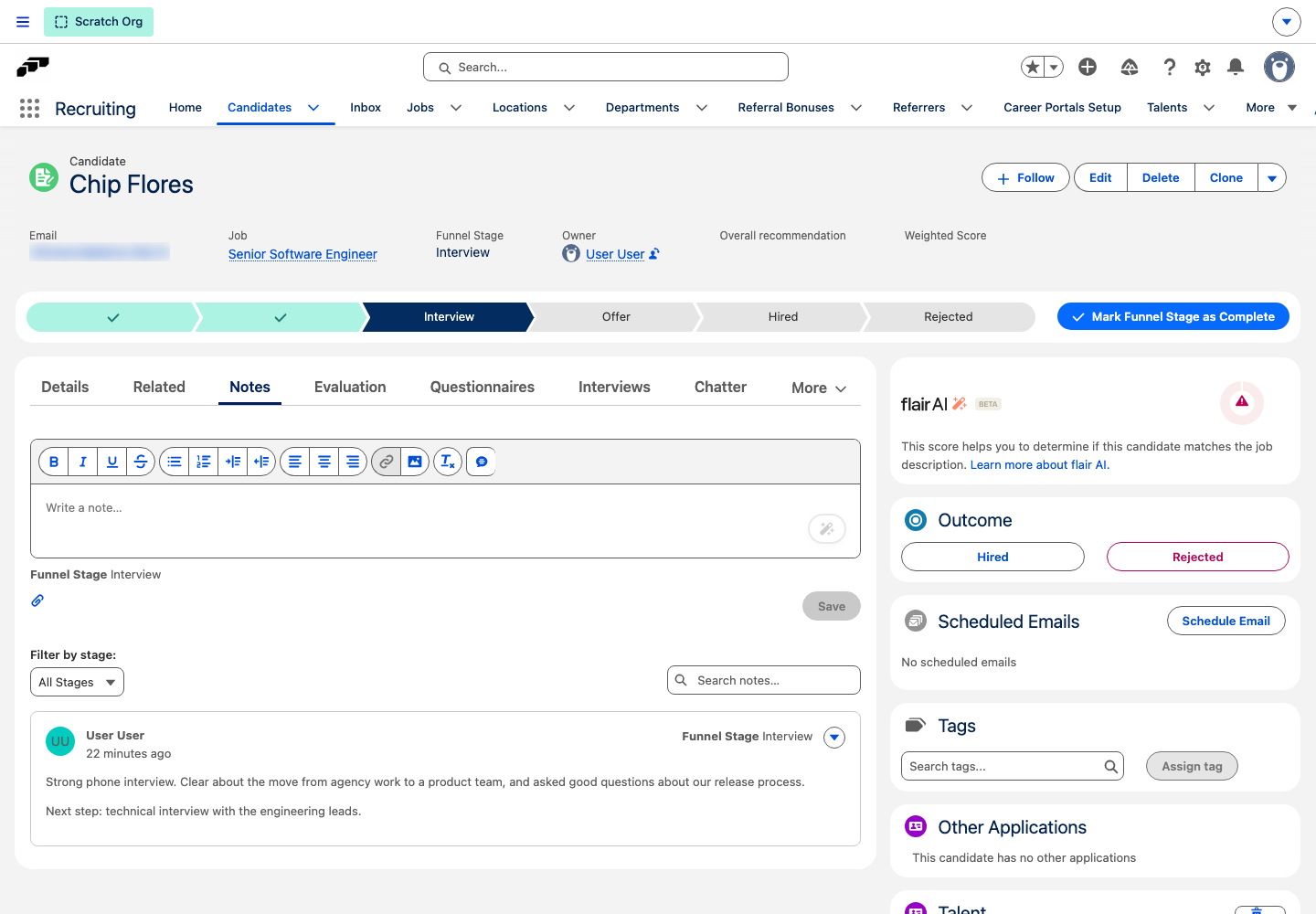1316x914 pixels.
Task: Select the Rejected stage in the funnel path
Action: tap(949, 317)
